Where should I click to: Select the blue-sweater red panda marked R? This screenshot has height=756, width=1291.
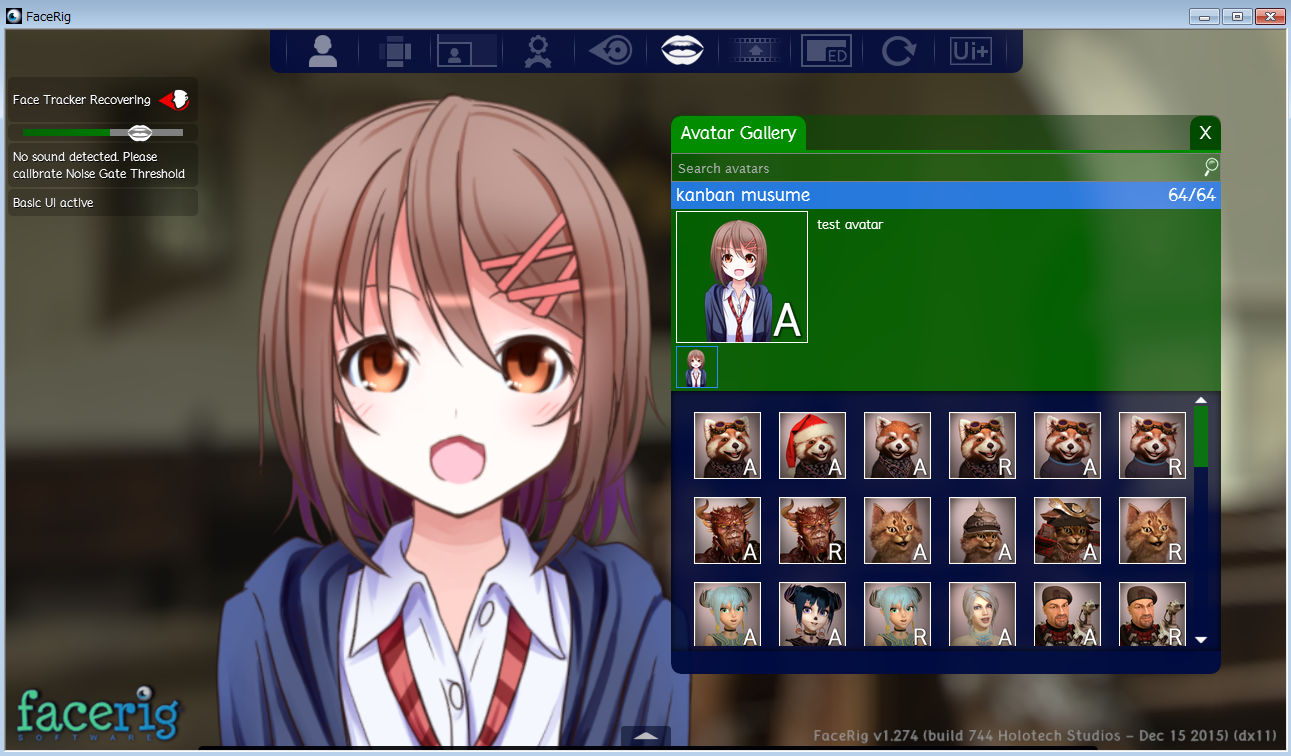coord(1152,445)
